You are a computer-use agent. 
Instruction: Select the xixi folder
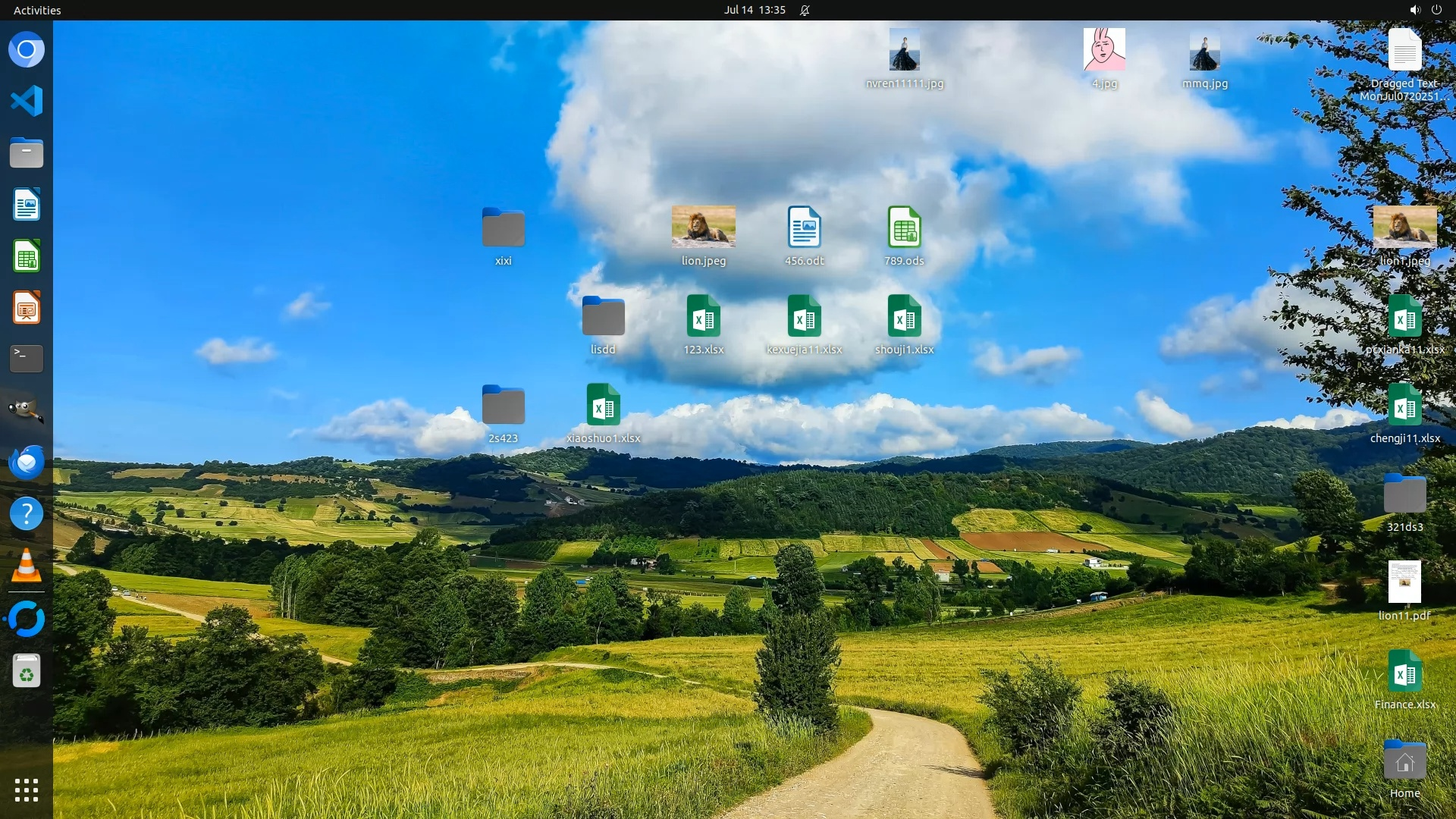pyautogui.click(x=503, y=228)
